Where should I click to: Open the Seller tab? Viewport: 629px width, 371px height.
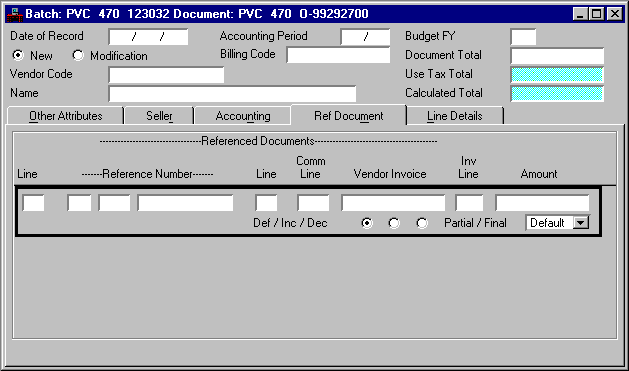pos(159,116)
